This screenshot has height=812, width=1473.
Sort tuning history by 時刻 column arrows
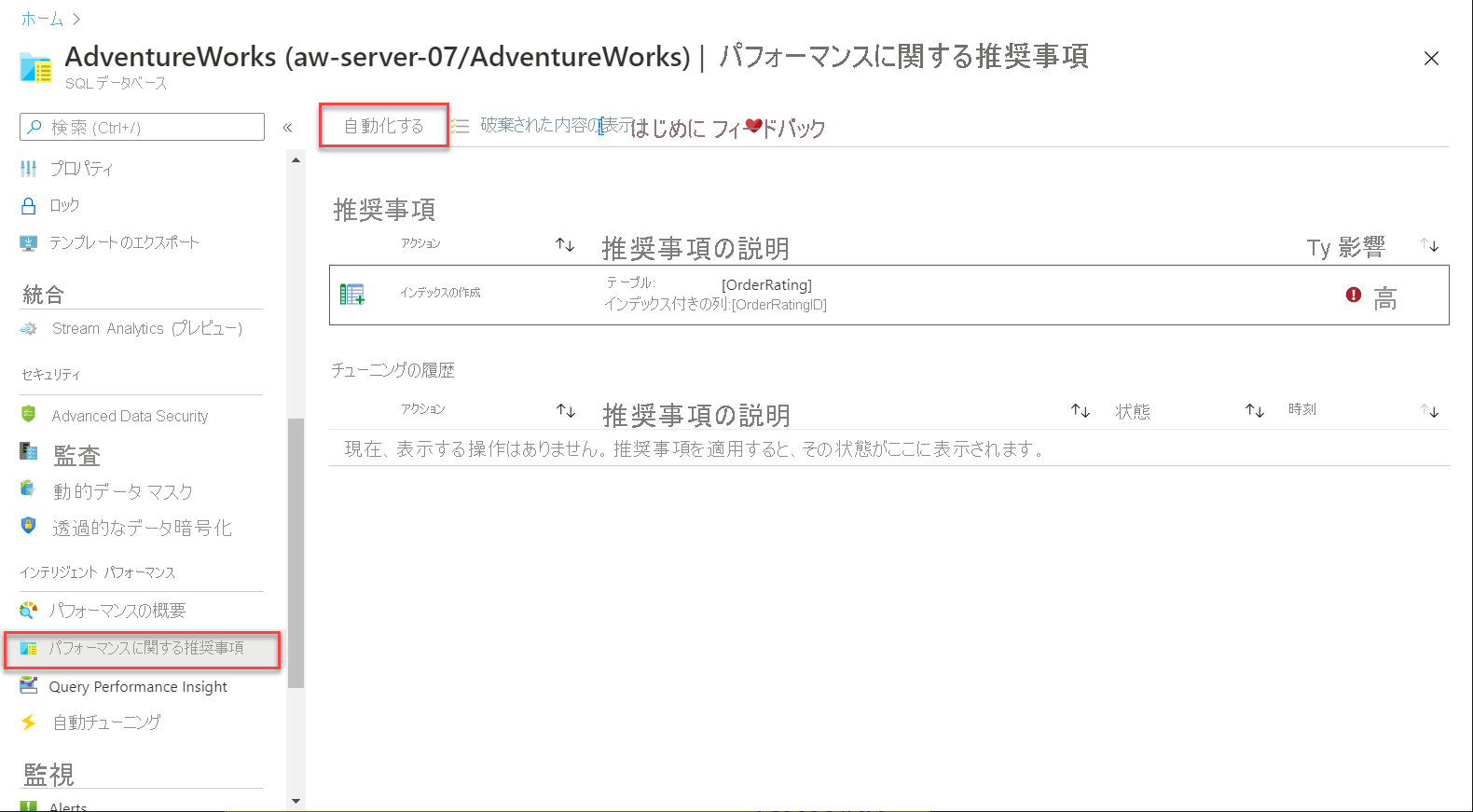coord(1429,410)
